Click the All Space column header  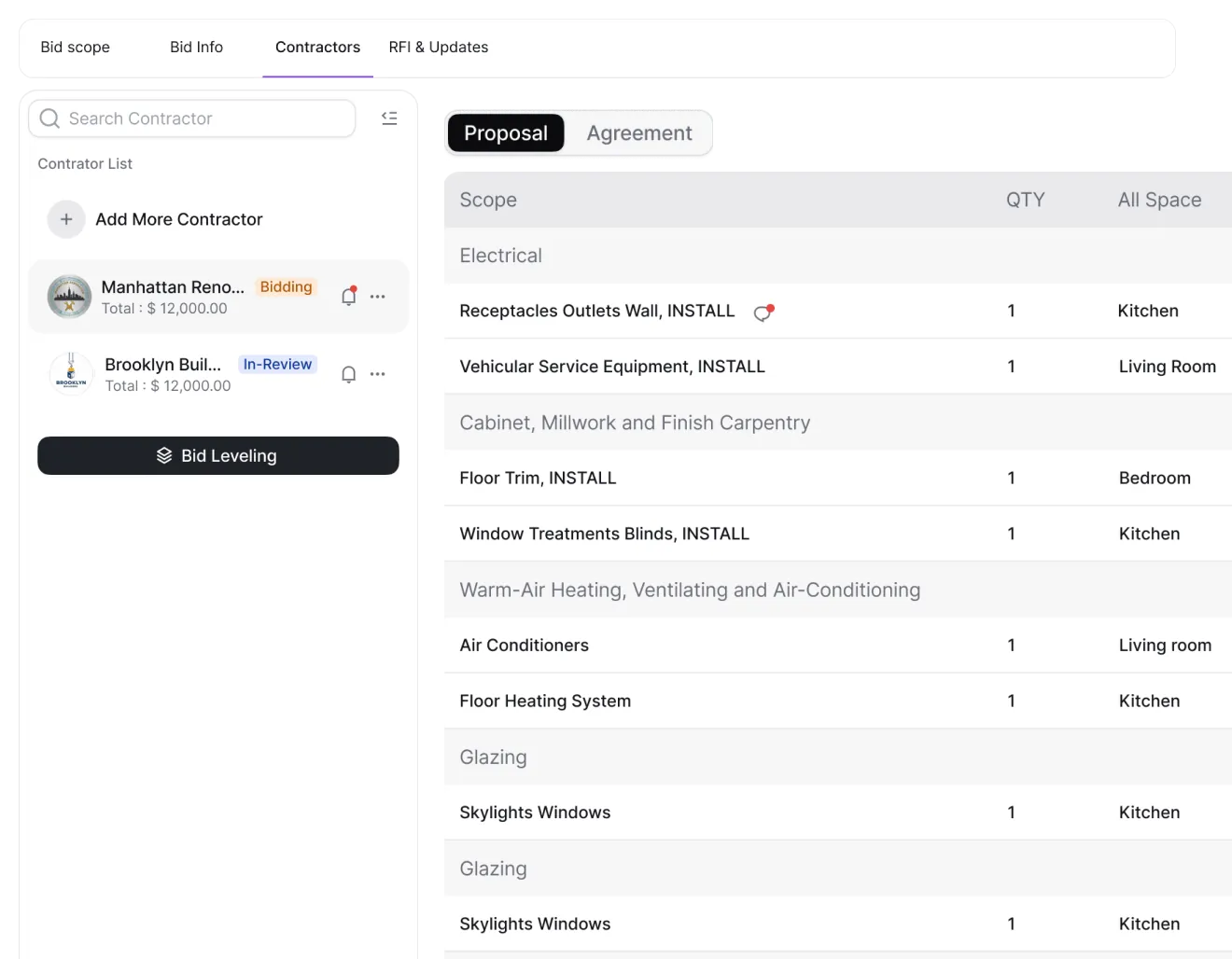coord(1160,200)
